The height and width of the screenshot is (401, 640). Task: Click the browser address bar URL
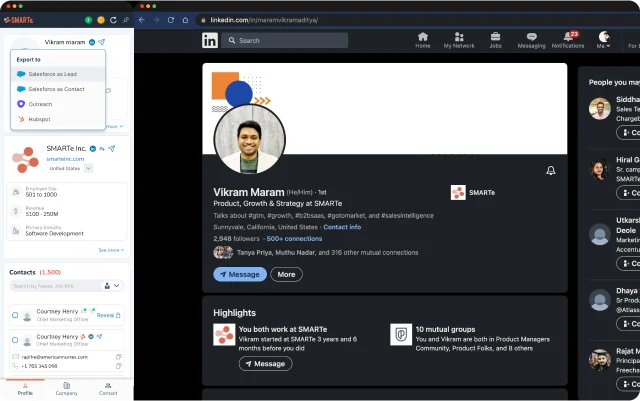coord(264,20)
